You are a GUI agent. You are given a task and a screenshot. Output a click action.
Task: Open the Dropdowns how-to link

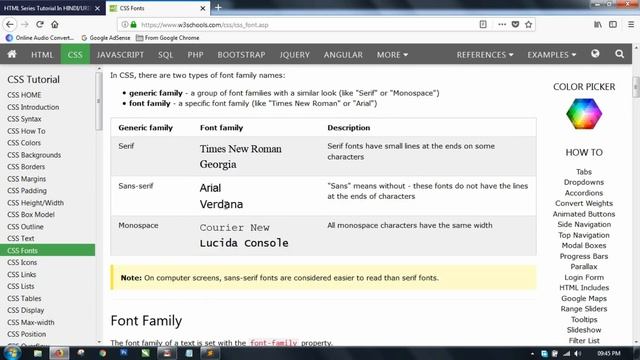click(584, 182)
